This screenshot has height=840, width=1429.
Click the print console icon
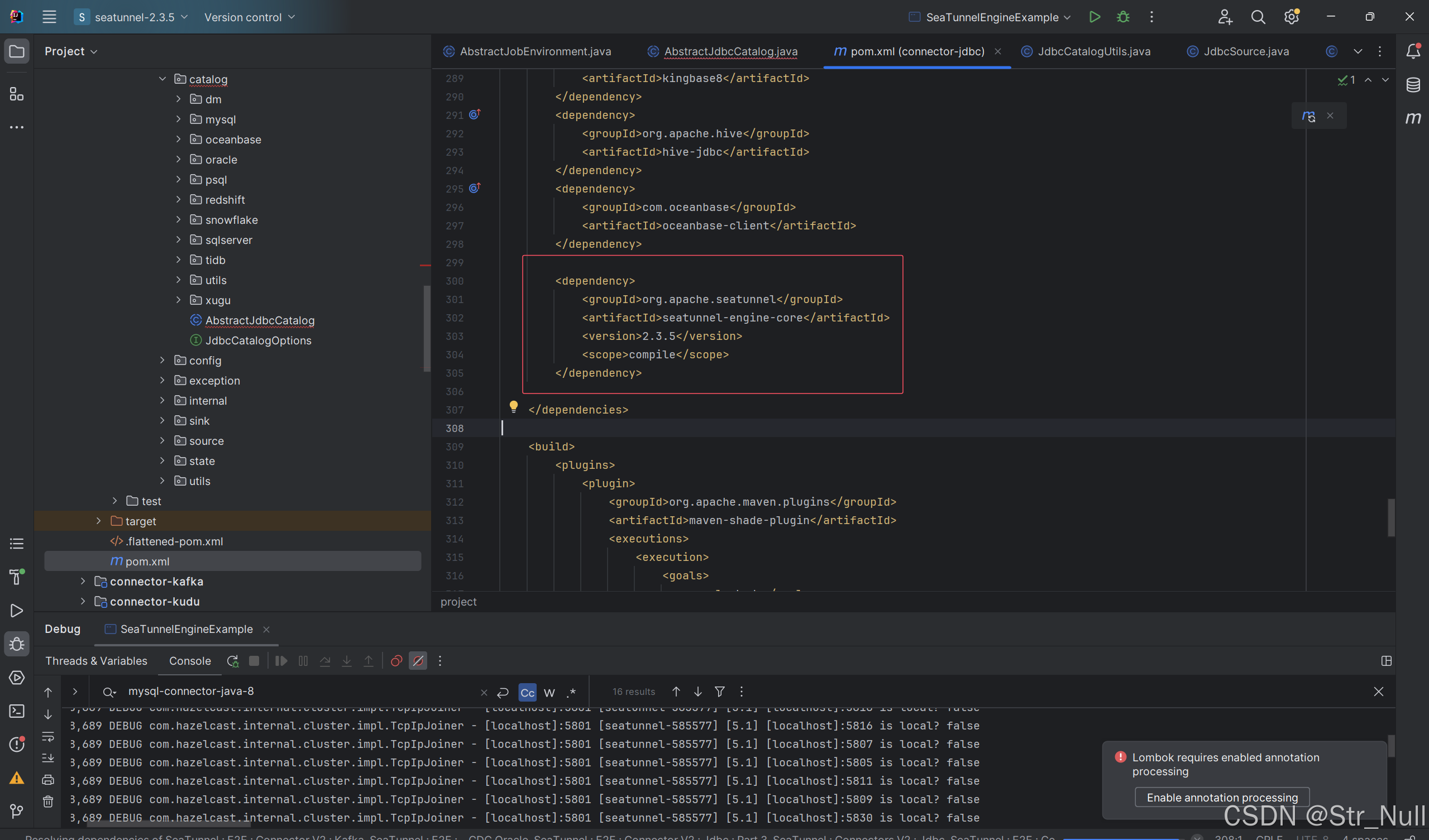[x=48, y=780]
